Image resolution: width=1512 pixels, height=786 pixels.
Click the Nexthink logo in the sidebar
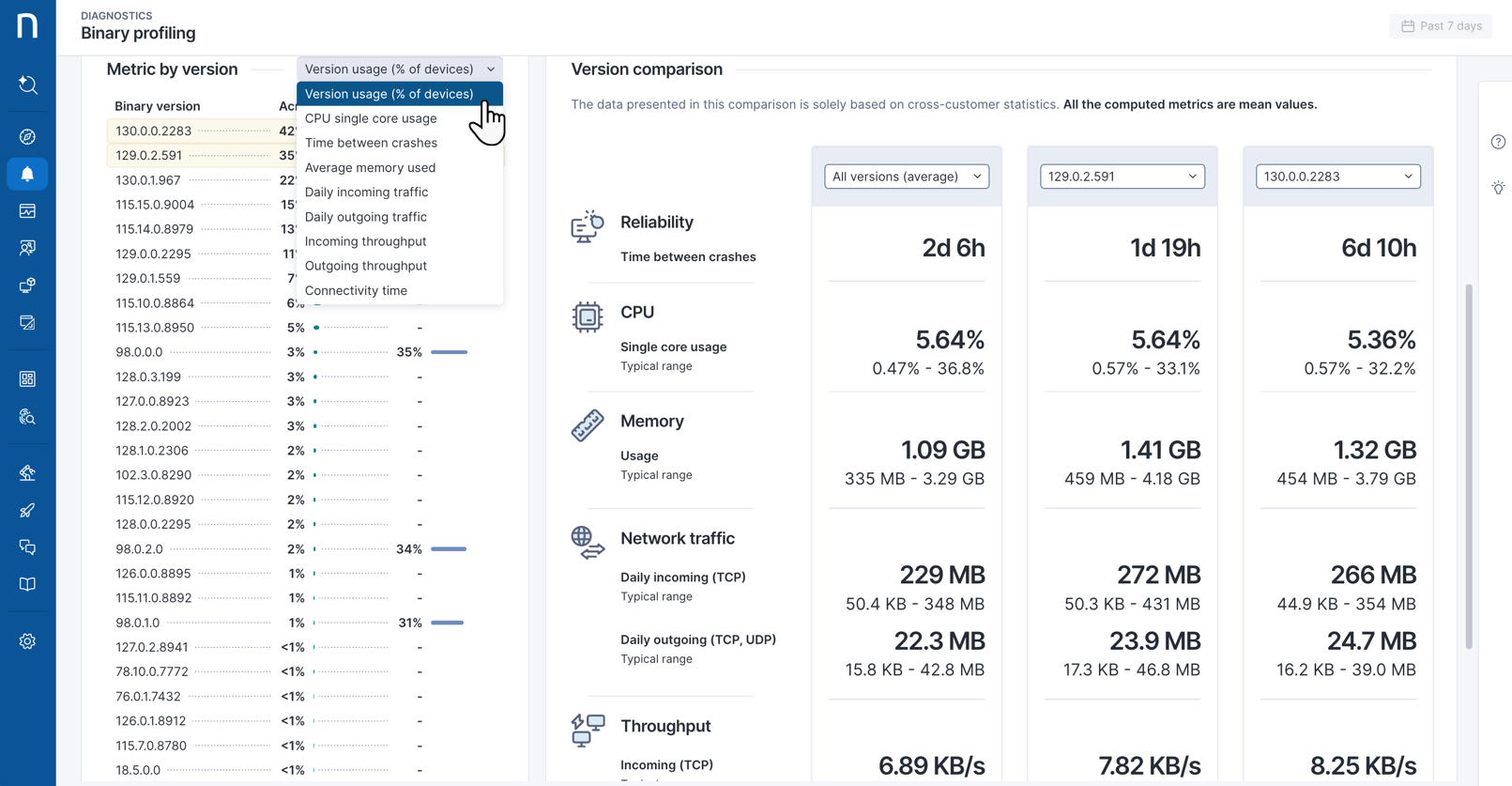coord(27,25)
